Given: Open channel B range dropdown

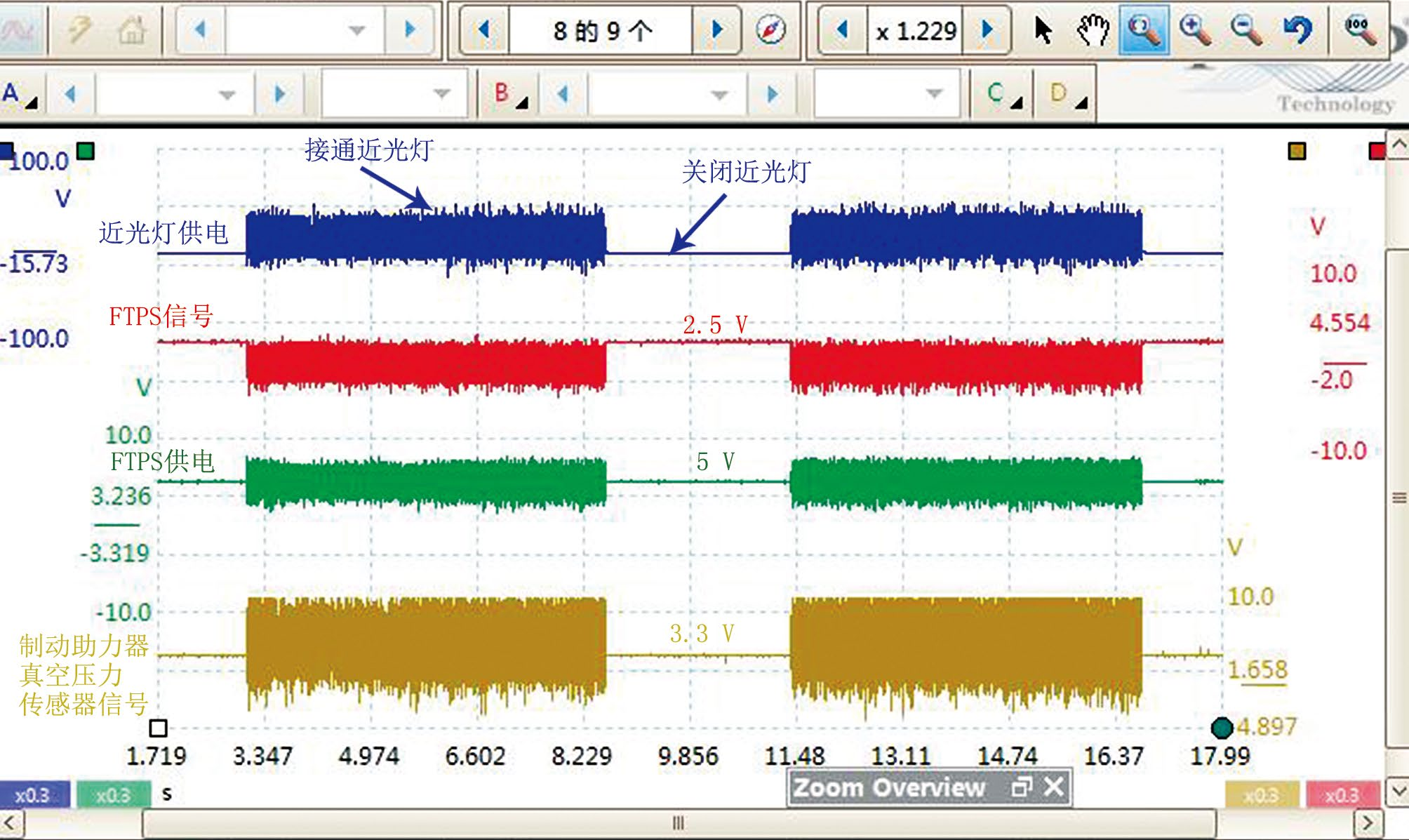Looking at the screenshot, I should click(719, 94).
